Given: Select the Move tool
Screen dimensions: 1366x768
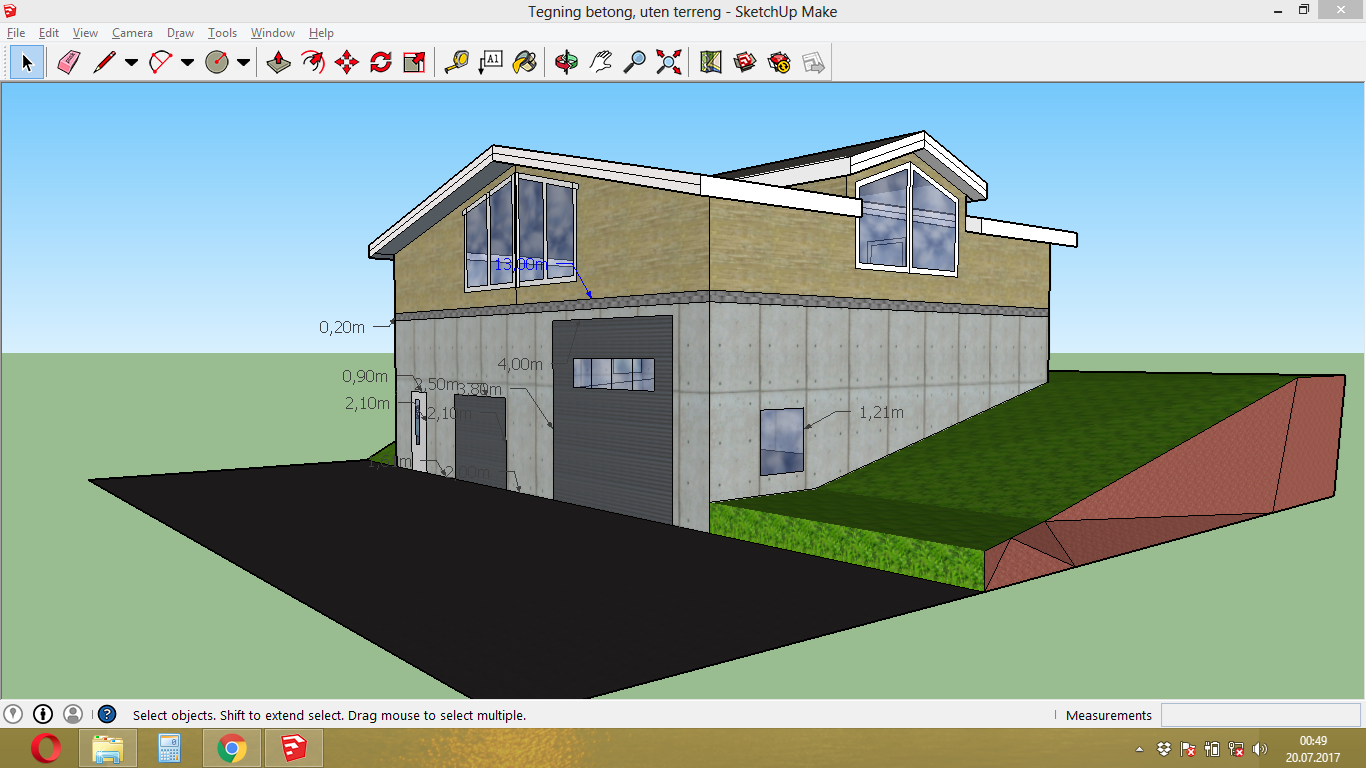Looking at the screenshot, I should tap(347, 63).
